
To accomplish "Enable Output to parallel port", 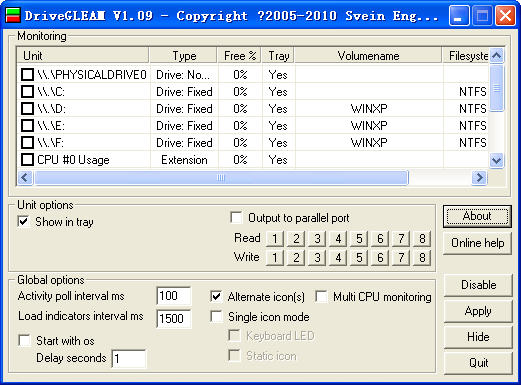I will tap(236, 218).
